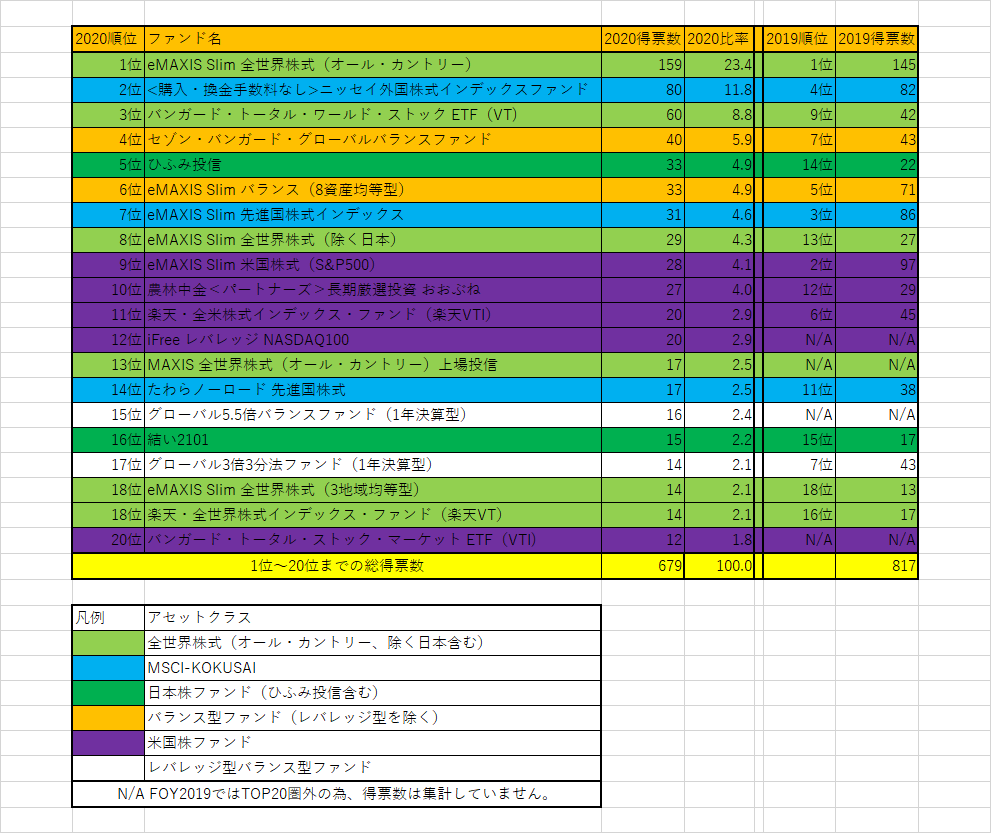Select the 86 votes cell in 2019得票数
Image resolution: width=991 pixels, height=833 pixels.
point(877,214)
